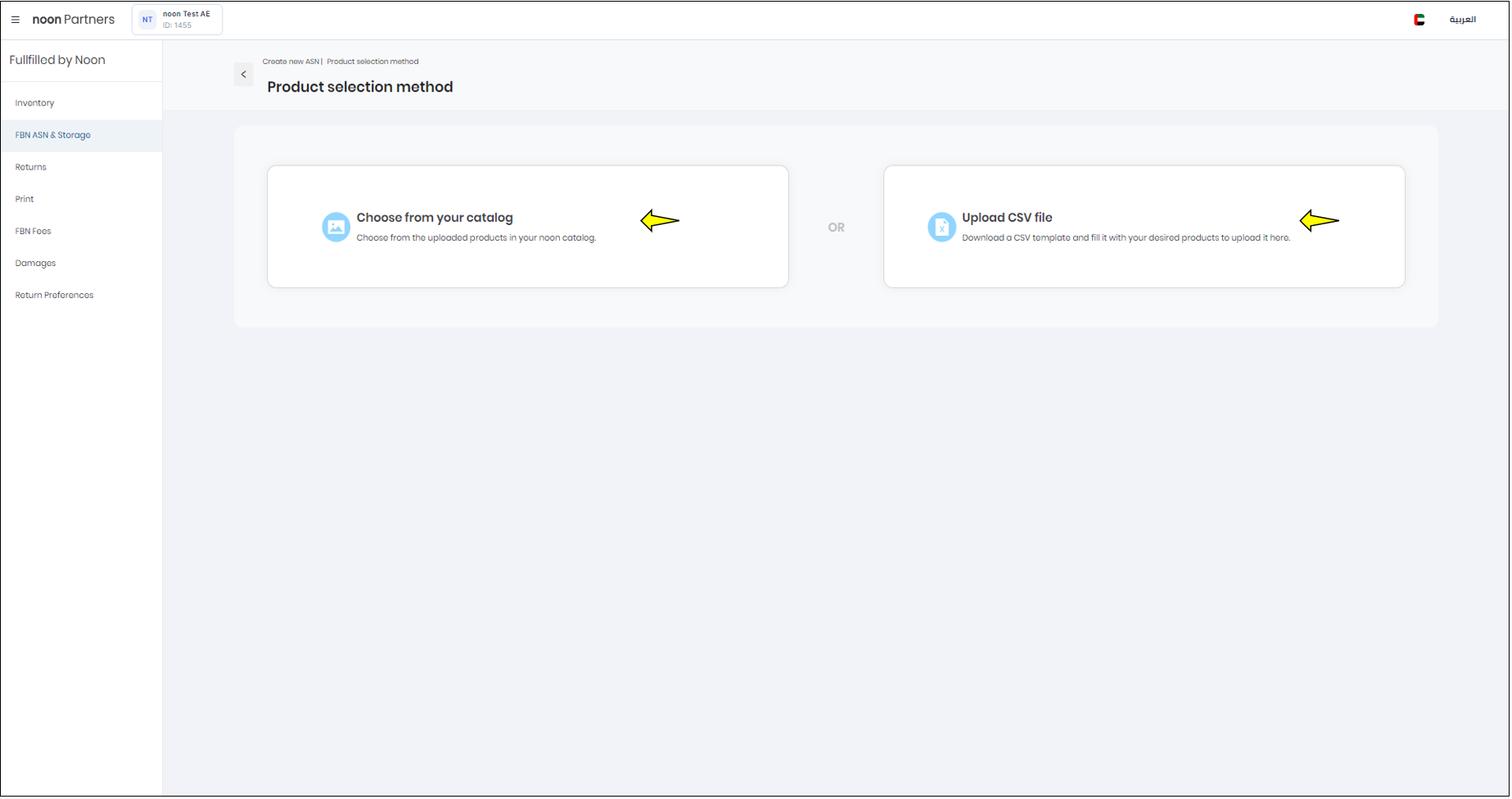Select the catalog image icon
The height and width of the screenshot is (799, 1512).
(x=336, y=227)
